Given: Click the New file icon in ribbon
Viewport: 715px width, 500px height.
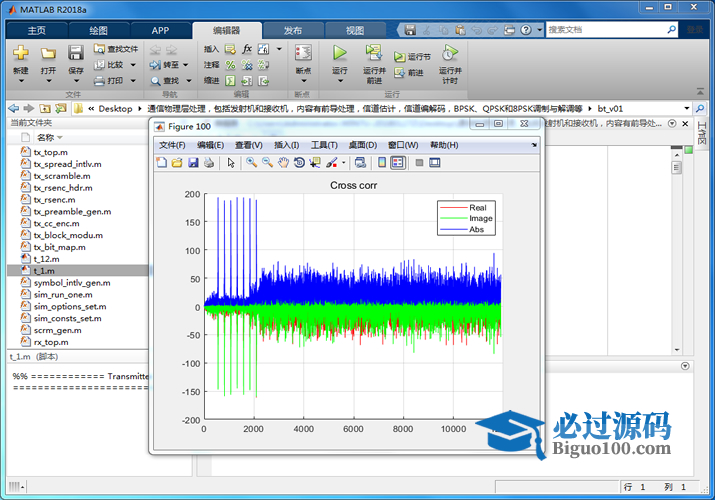Looking at the screenshot, I should (x=21, y=53).
